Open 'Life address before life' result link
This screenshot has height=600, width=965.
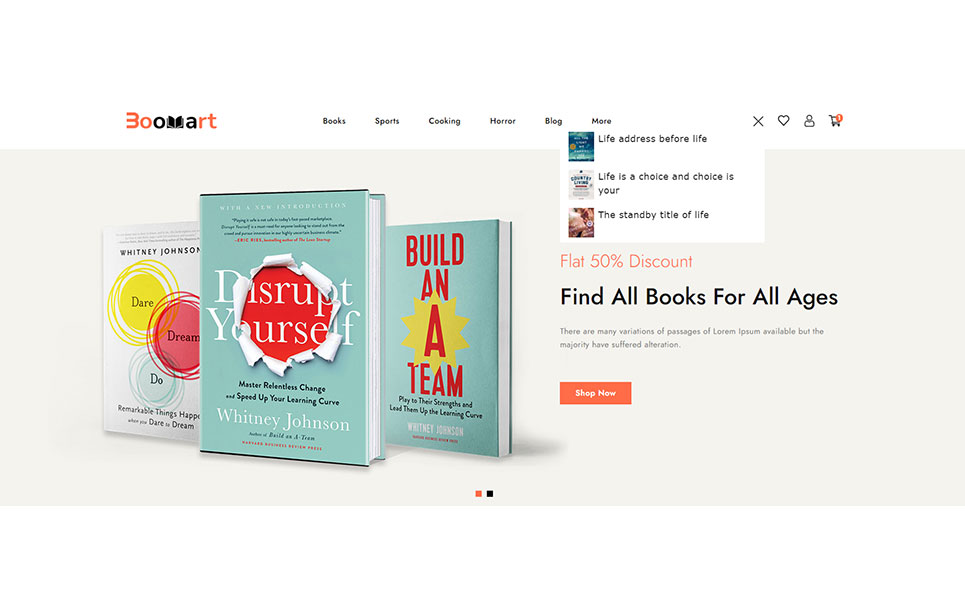652,139
